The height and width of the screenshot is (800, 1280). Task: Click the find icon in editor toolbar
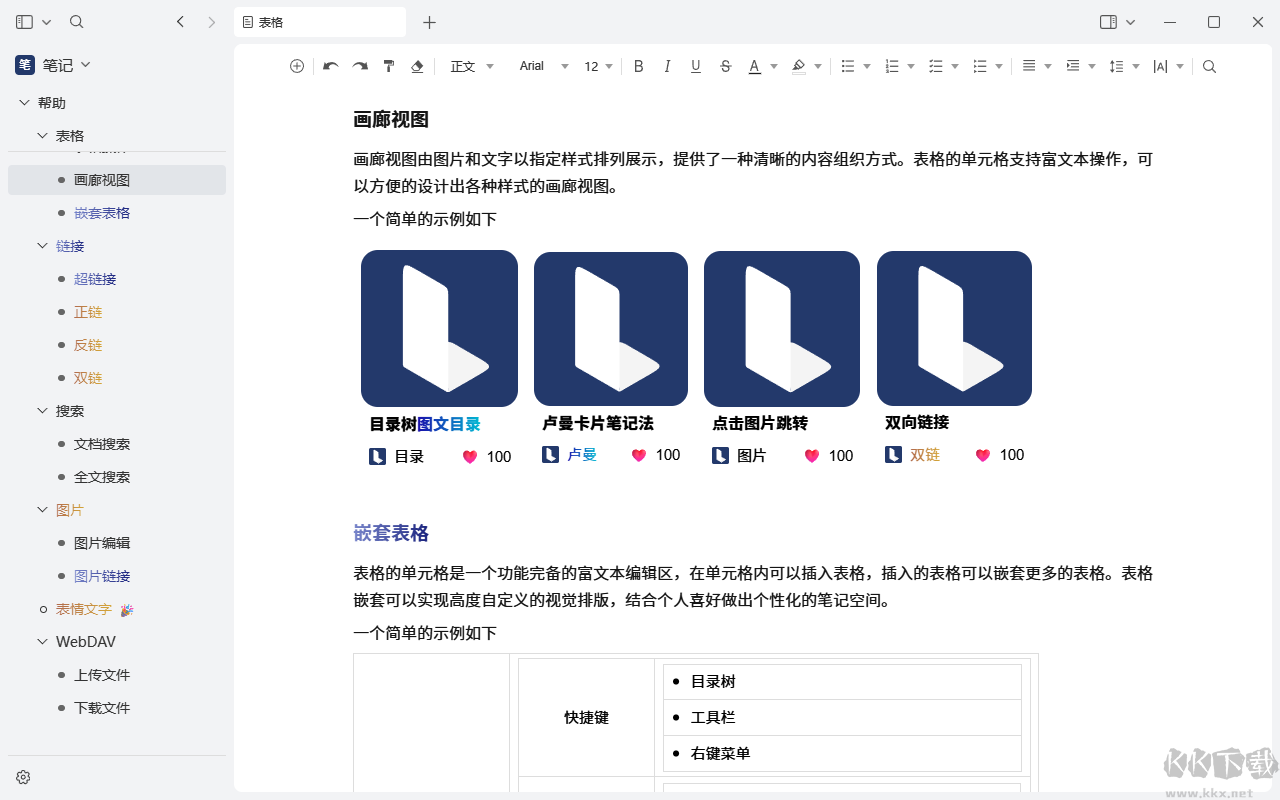click(x=1209, y=66)
